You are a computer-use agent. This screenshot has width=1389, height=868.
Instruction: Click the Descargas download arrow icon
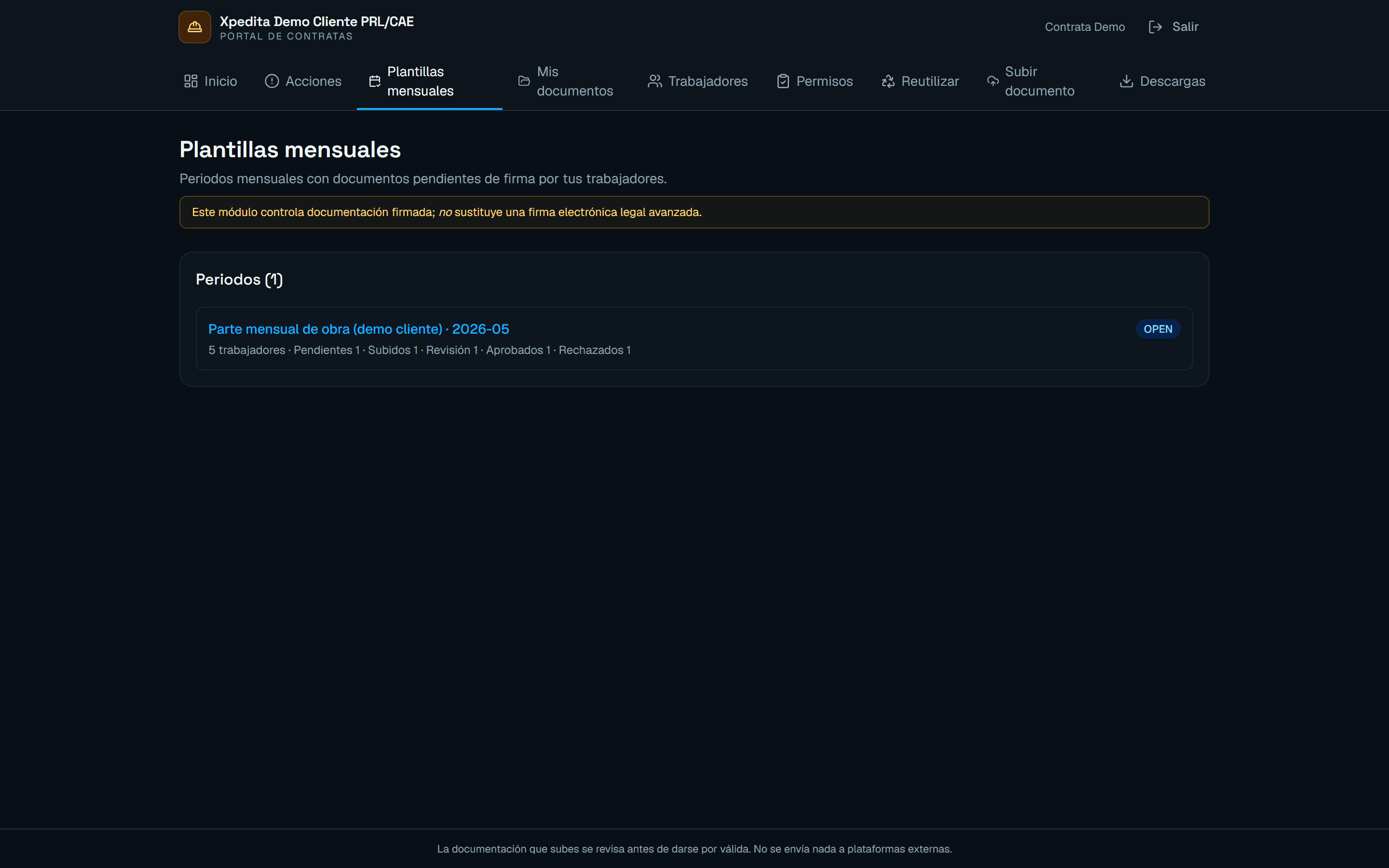[1126, 81]
